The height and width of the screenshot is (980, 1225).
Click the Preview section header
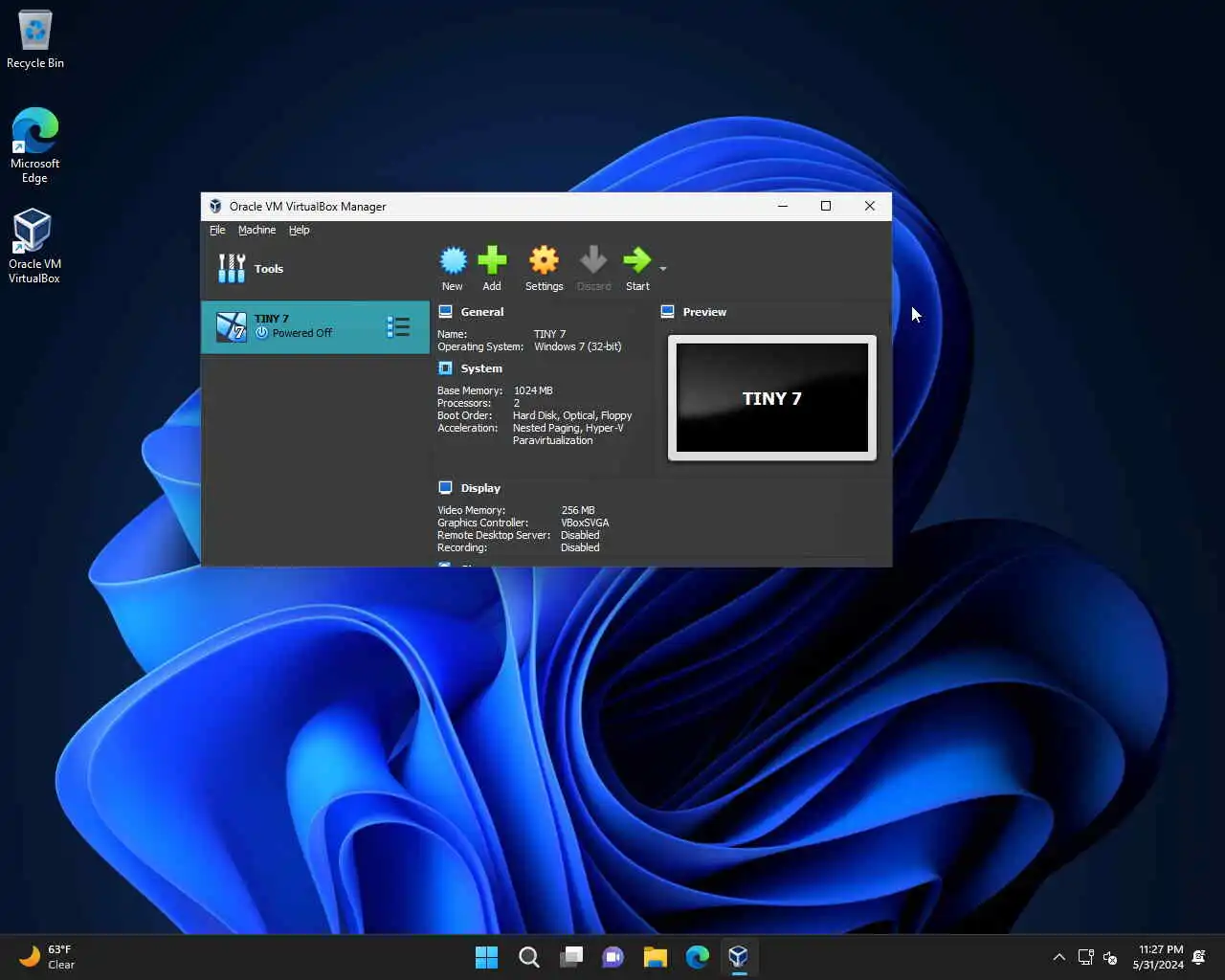(704, 312)
